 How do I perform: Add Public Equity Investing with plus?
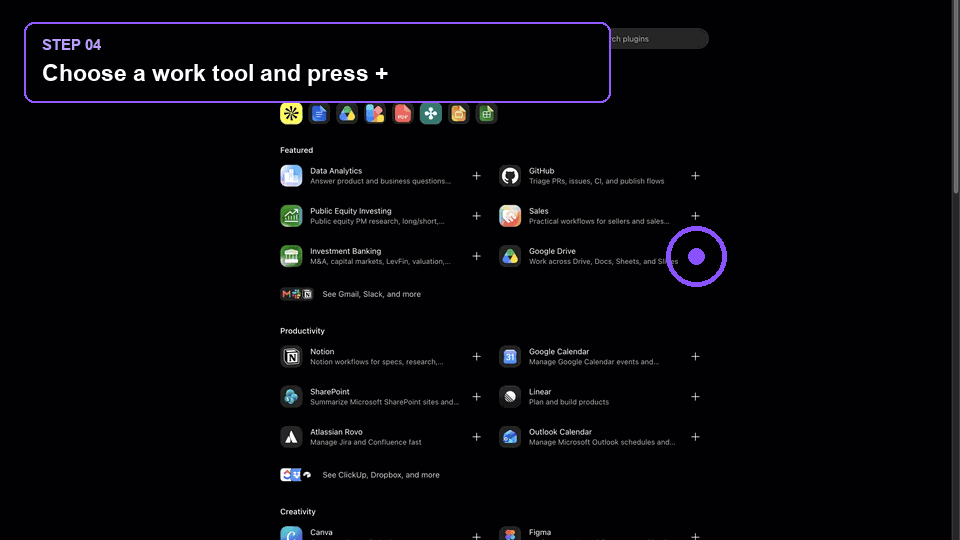click(x=476, y=216)
